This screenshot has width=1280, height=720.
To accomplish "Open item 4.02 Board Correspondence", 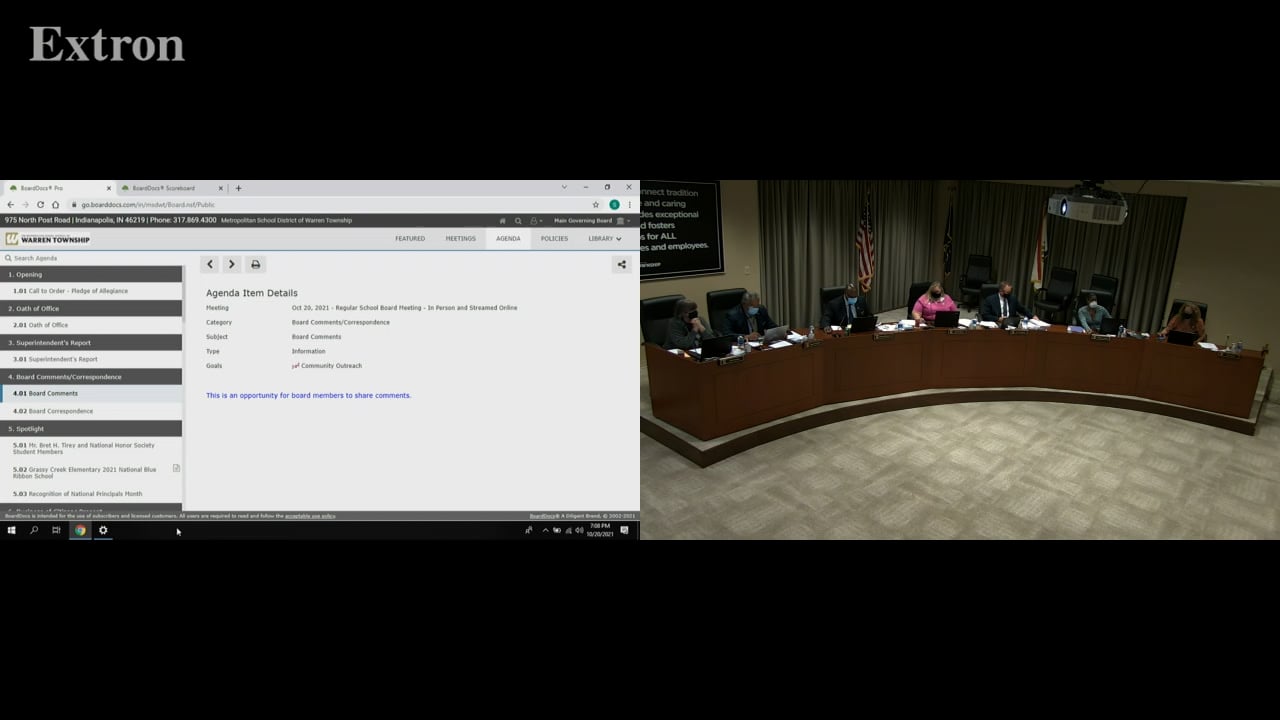I will 91,411.
